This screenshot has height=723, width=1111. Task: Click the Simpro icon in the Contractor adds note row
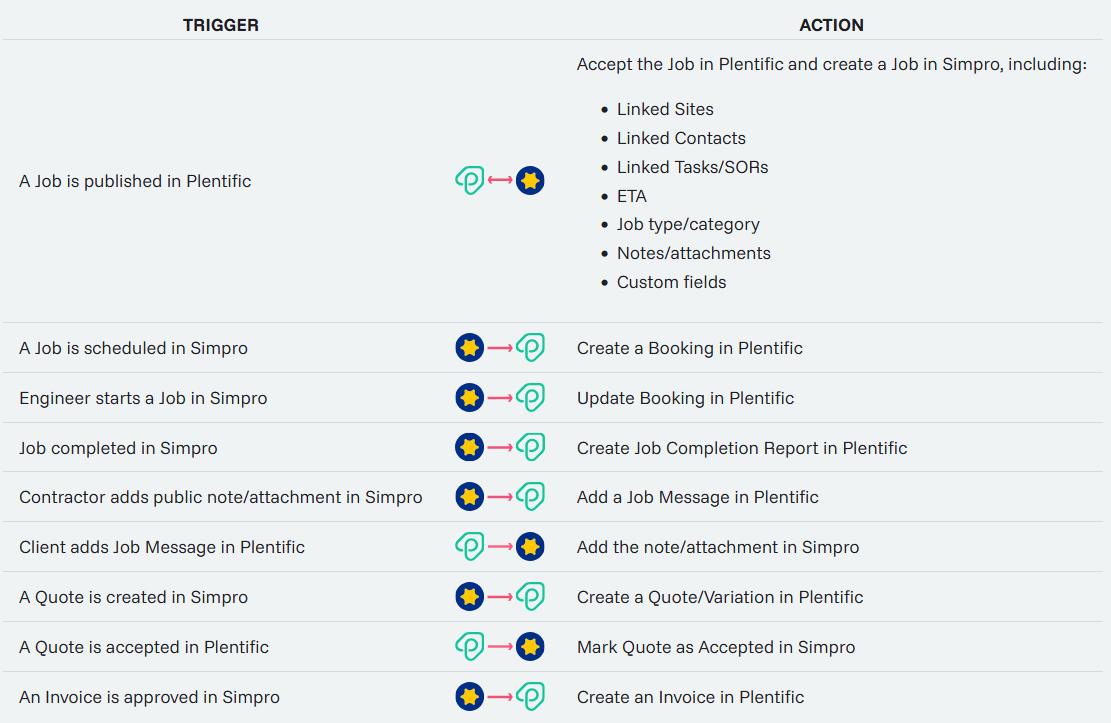pos(469,497)
